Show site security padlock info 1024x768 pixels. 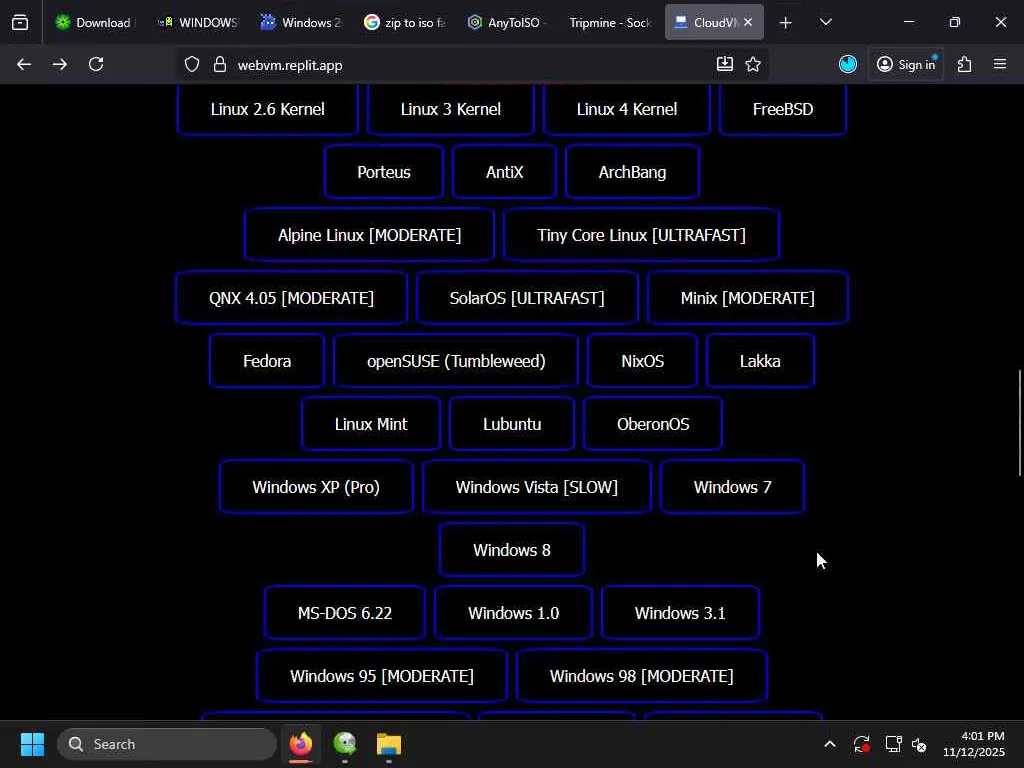coord(220,65)
